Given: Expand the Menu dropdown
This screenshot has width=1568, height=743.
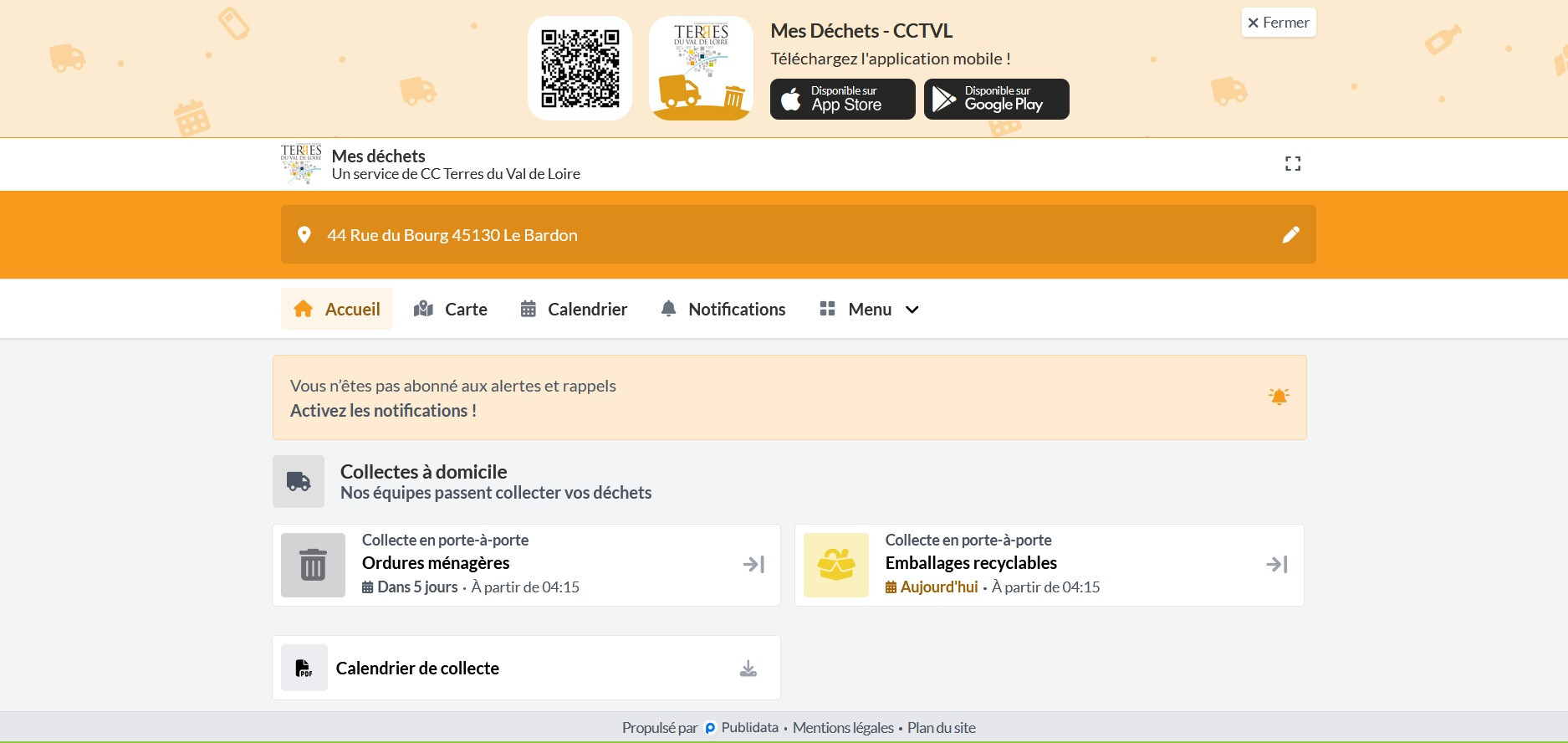Looking at the screenshot, I should pos(869,310).
